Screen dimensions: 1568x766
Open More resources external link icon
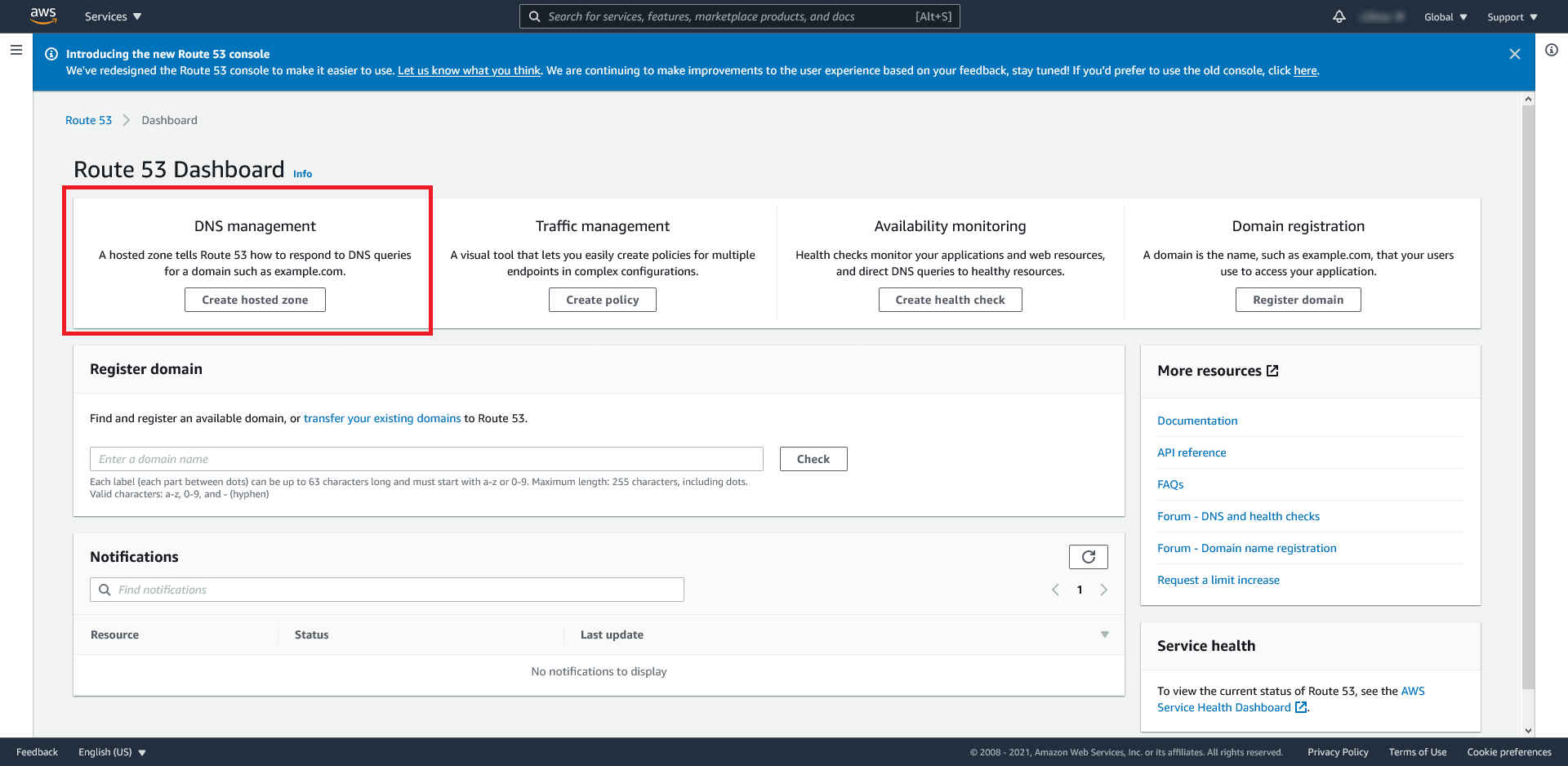(x=1272, y=371)
